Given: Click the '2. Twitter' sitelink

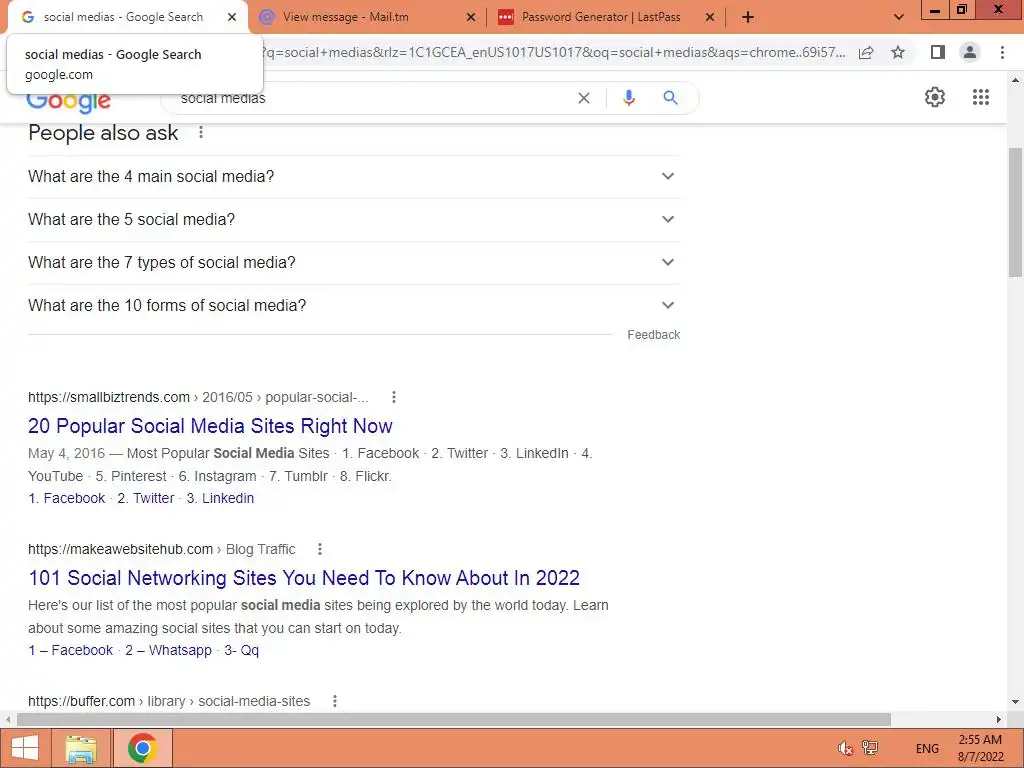Looking at the screenshot, I should tap(146, 498).
